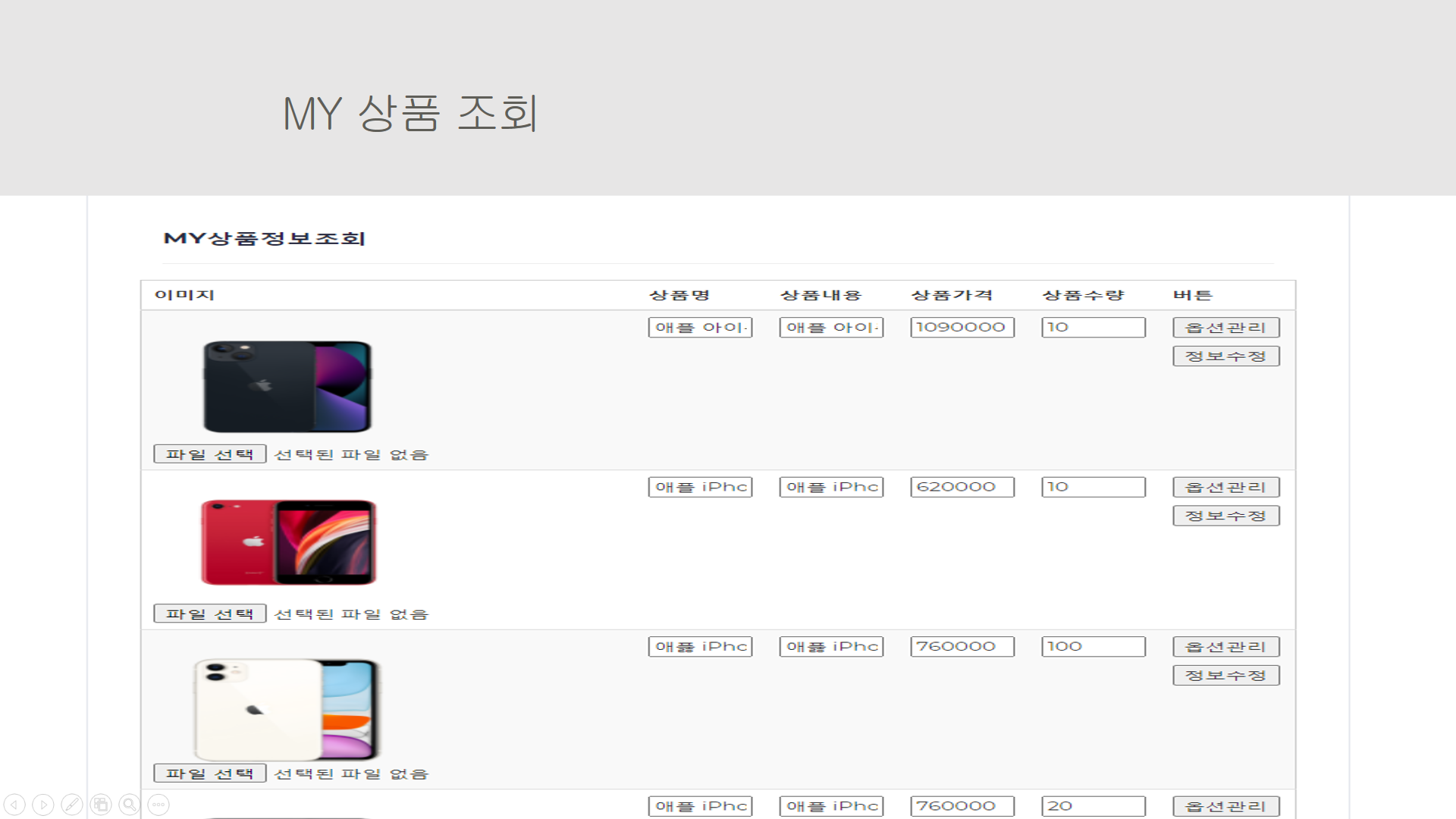Edit the quantity field in the 620000 row

tap(1094, 487)
